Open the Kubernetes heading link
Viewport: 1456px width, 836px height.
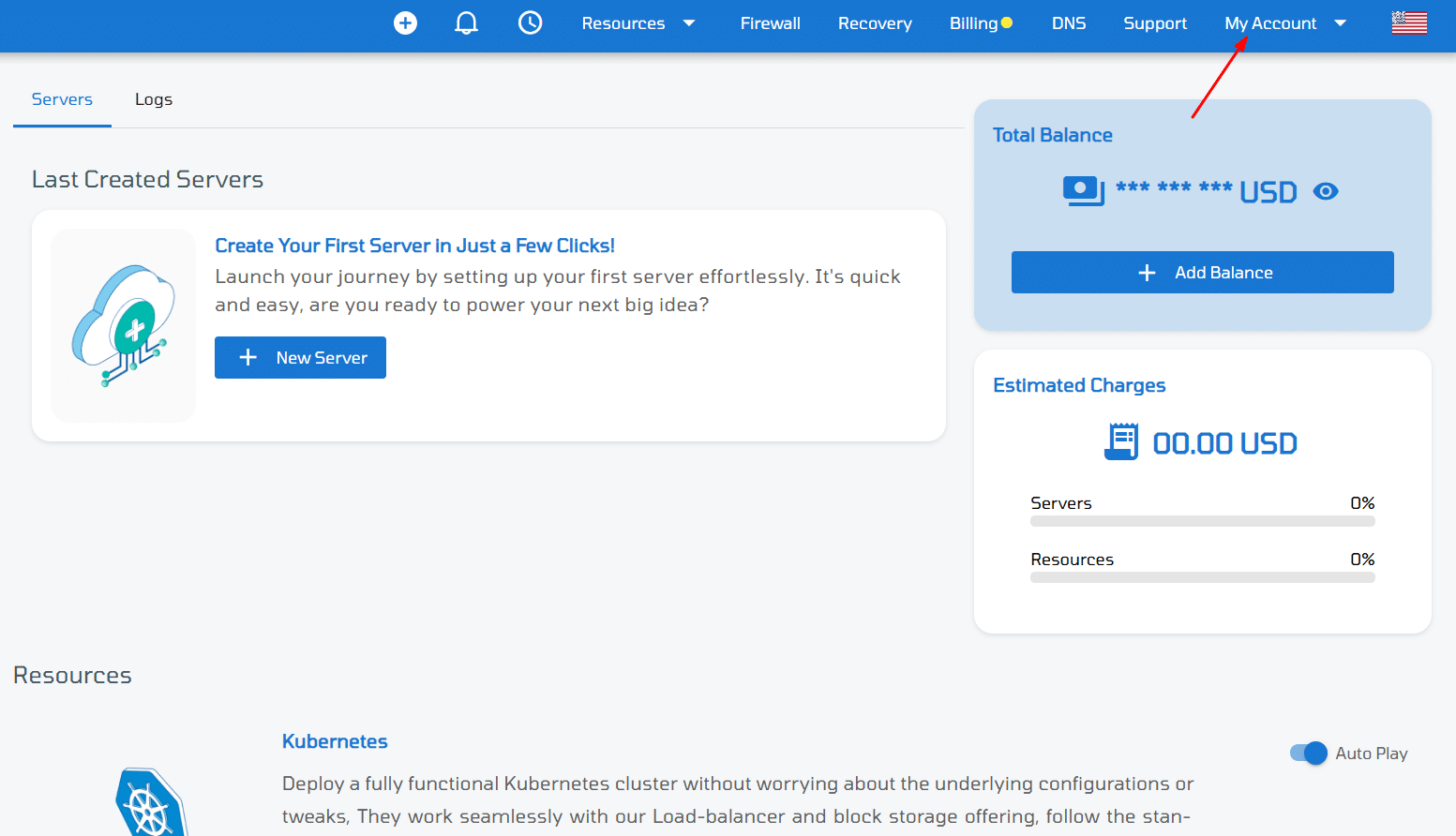(335, 741)
